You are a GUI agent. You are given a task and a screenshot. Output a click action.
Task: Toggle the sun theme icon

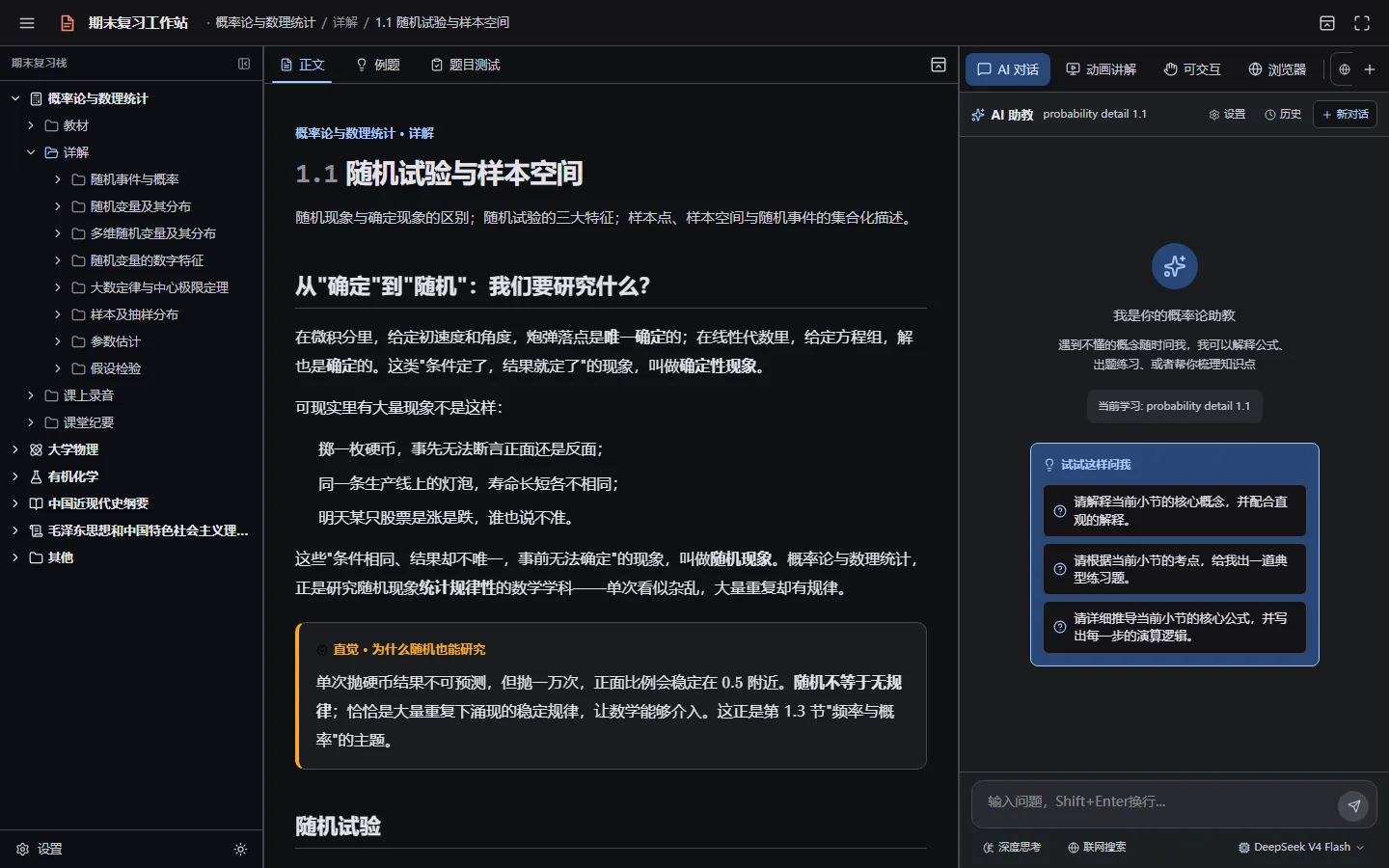point(241,850)
